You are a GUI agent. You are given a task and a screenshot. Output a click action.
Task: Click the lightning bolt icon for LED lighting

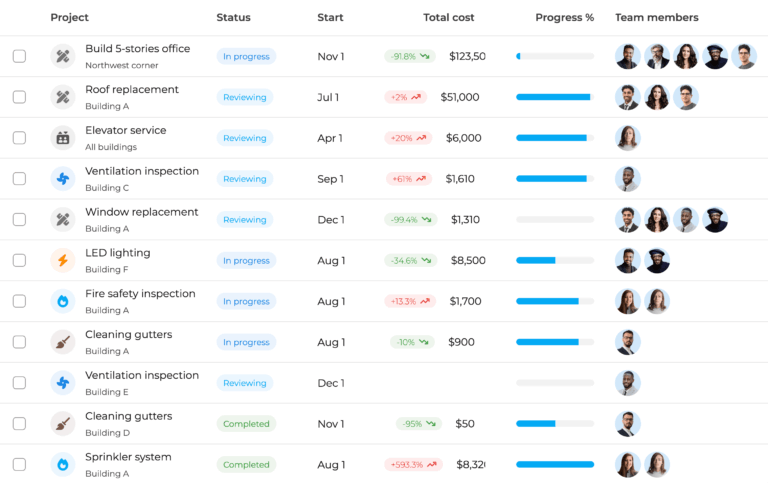63,261
